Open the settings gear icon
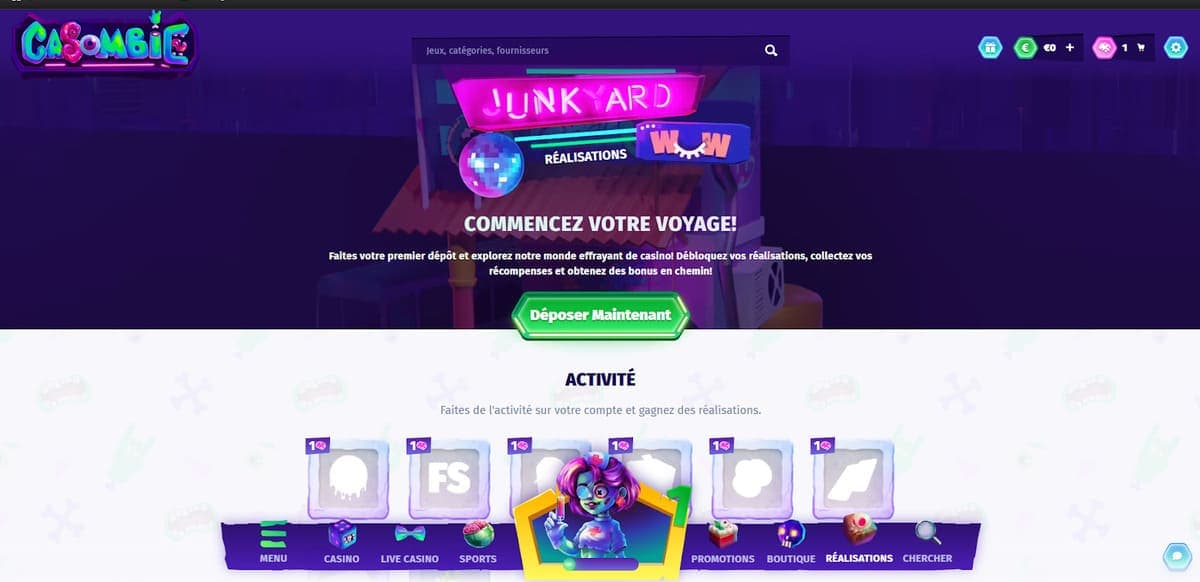 (1175, 47)
